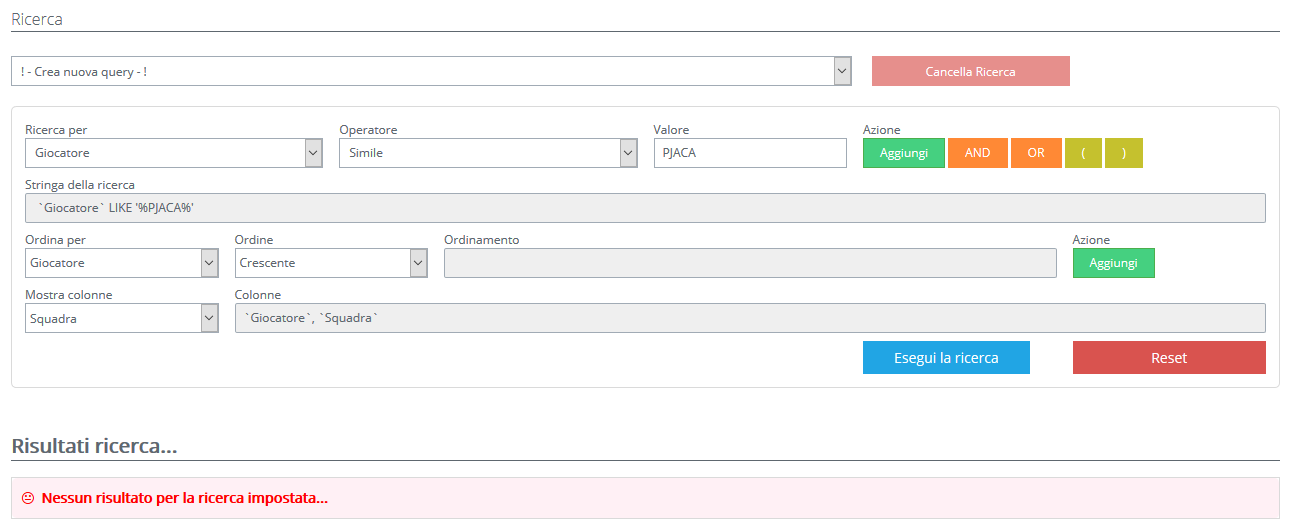This screenshot has height=530, width=1300.
Task: Click the Cancella Ricerca button
Action: pos(970,71)
